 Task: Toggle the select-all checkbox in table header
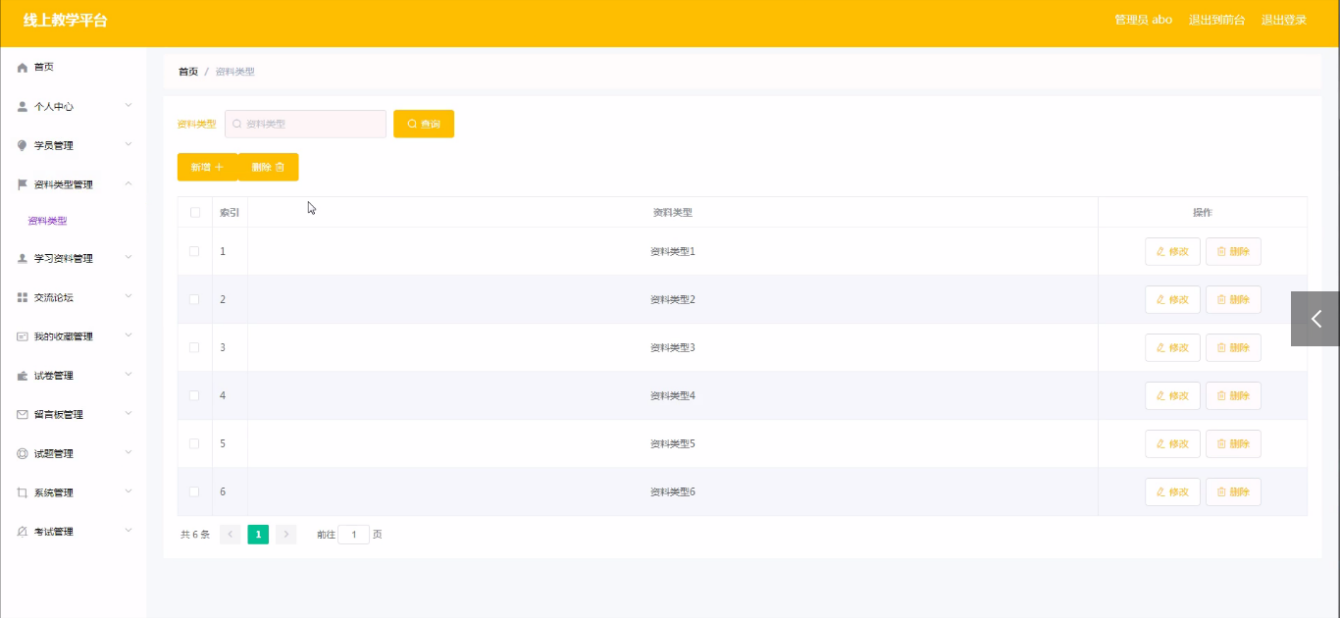pyautogui.click(x=195, y=212)
